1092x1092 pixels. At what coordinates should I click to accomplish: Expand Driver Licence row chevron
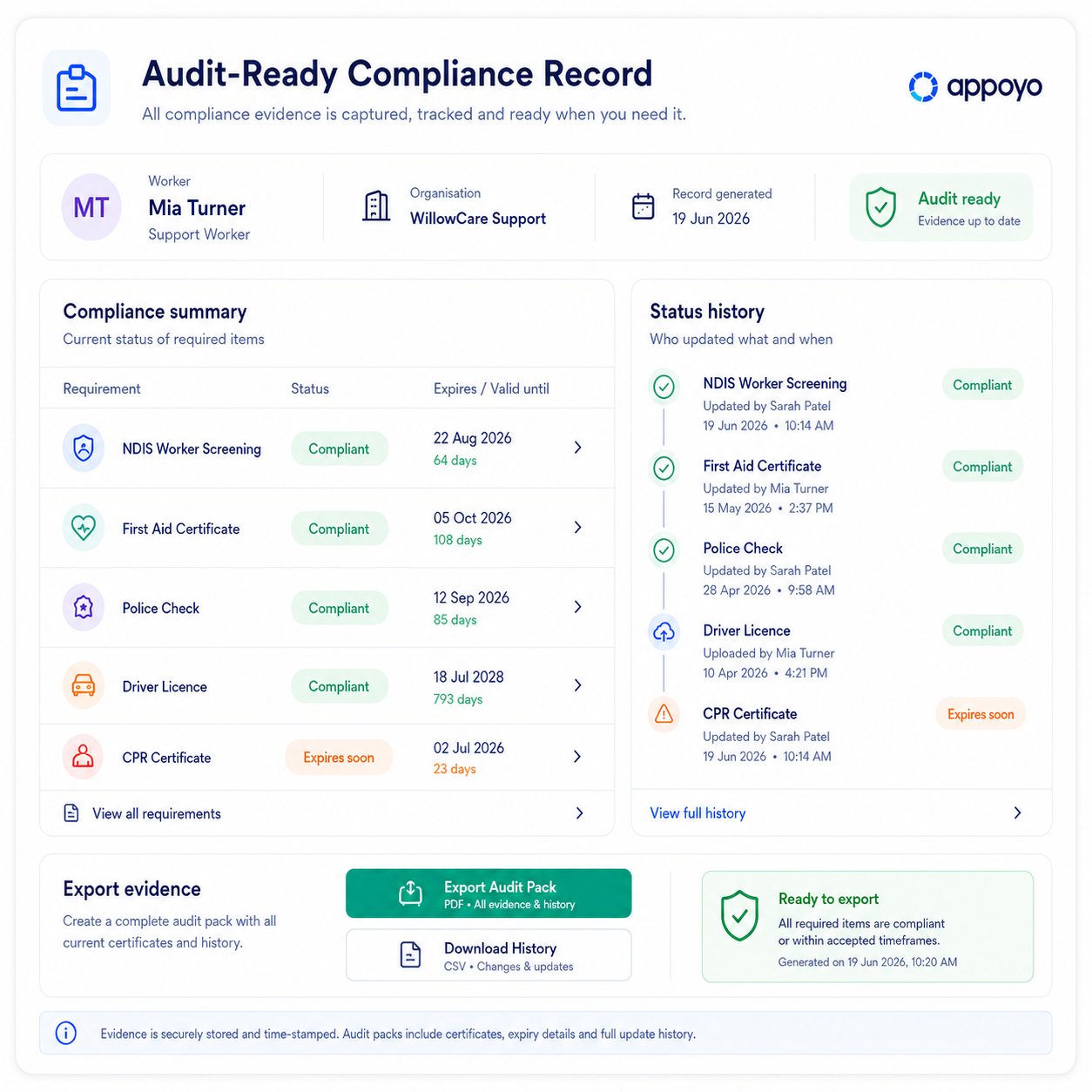(578, 685)
